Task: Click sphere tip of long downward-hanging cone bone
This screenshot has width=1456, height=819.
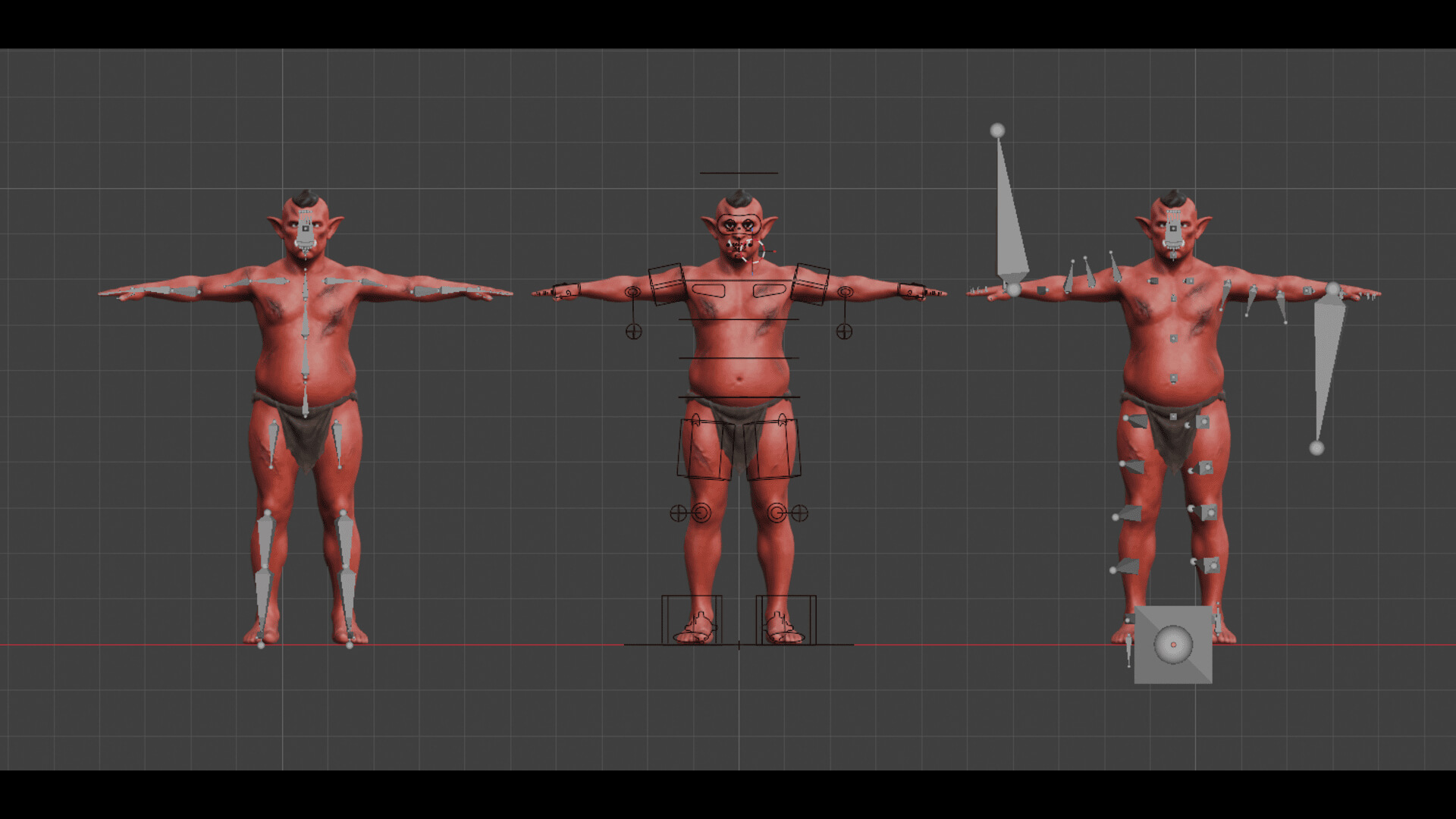Action: (x=1316, y=448)
